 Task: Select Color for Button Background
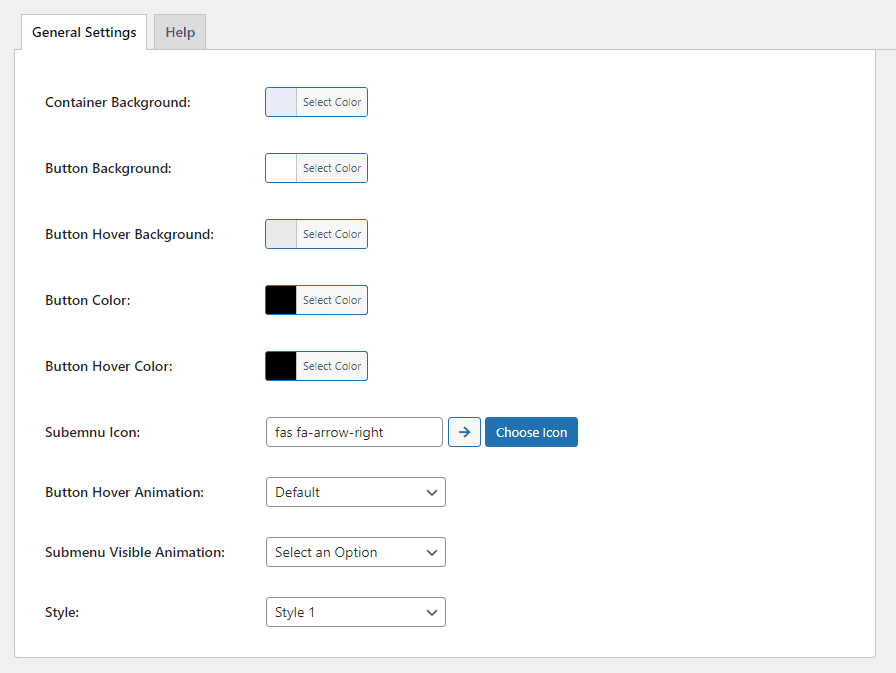pos(332,169)
